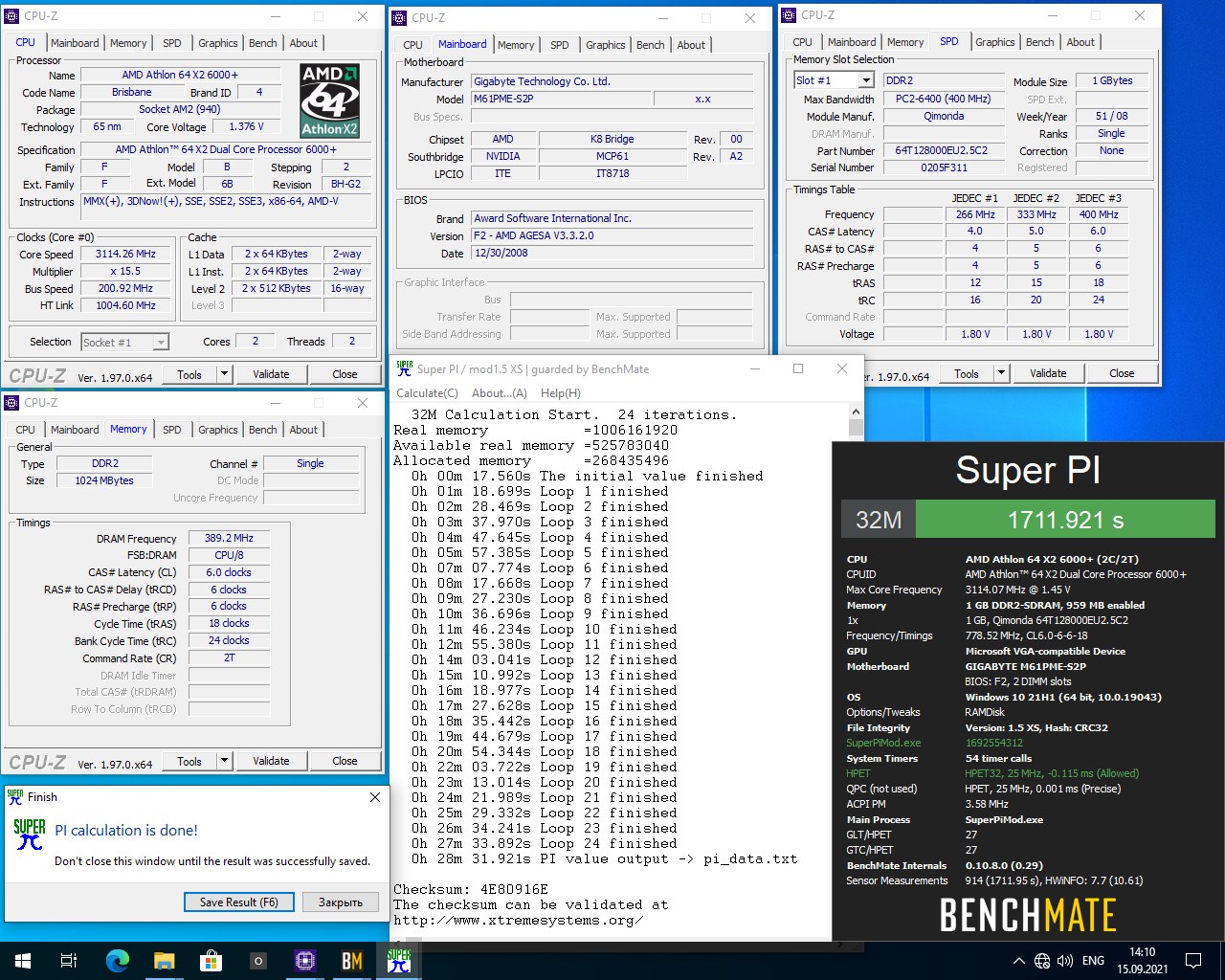1225x980 pixels.
Task: Click Close button in top-left CPU-Z window
Action: click(345, 374)
